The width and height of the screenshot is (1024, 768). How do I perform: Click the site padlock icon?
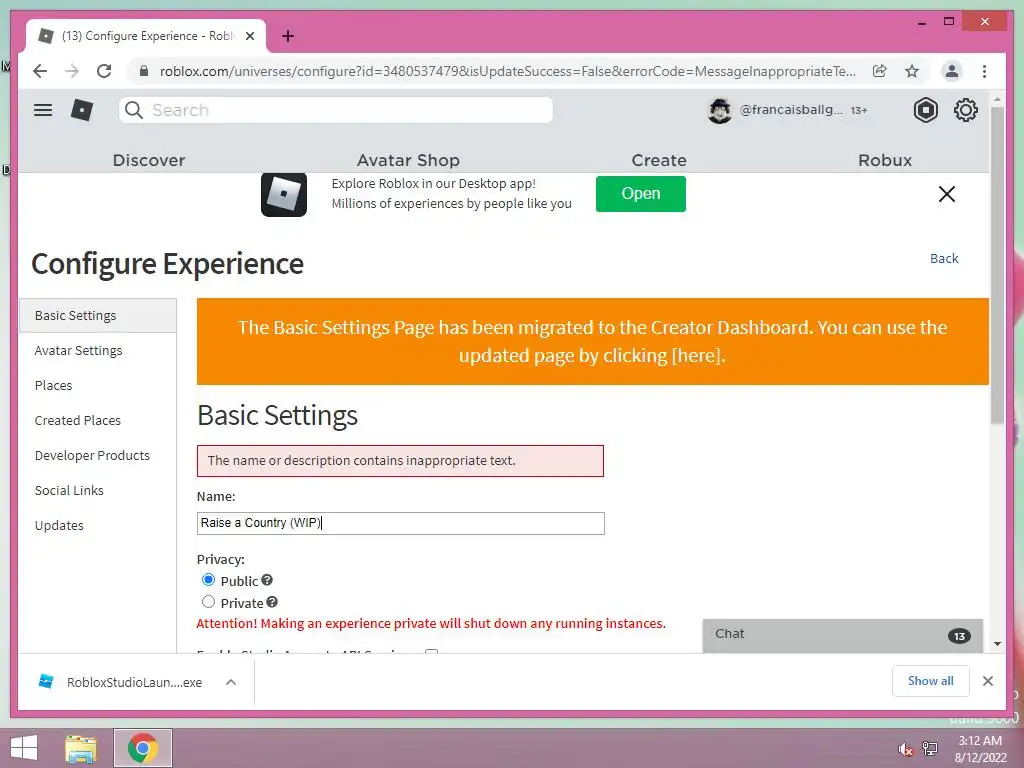(144, 71)
